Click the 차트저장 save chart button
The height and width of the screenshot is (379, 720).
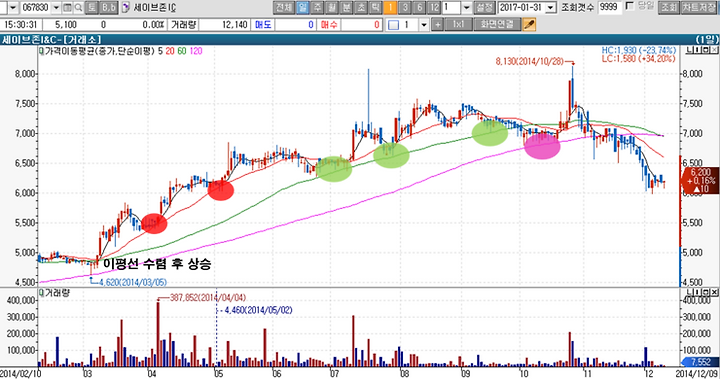(699, 7)
